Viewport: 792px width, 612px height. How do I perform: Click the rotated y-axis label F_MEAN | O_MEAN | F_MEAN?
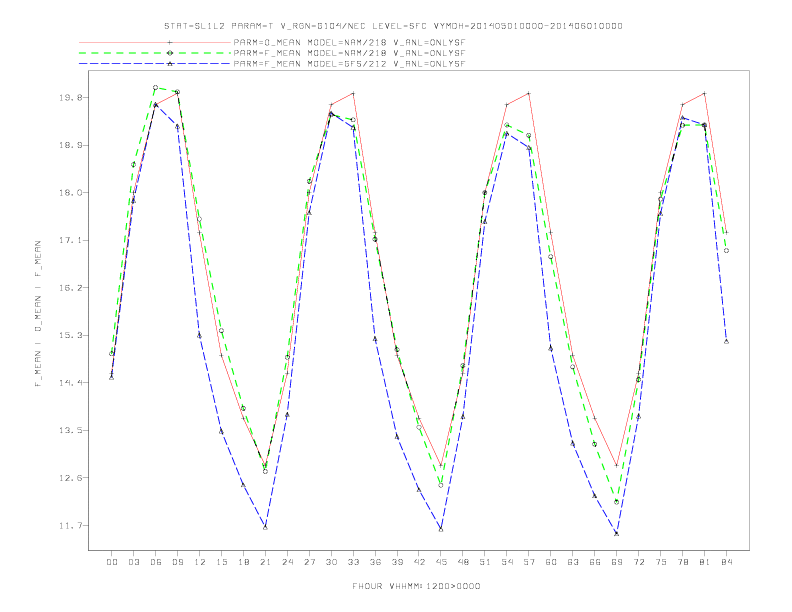click(x=38, y=314)
